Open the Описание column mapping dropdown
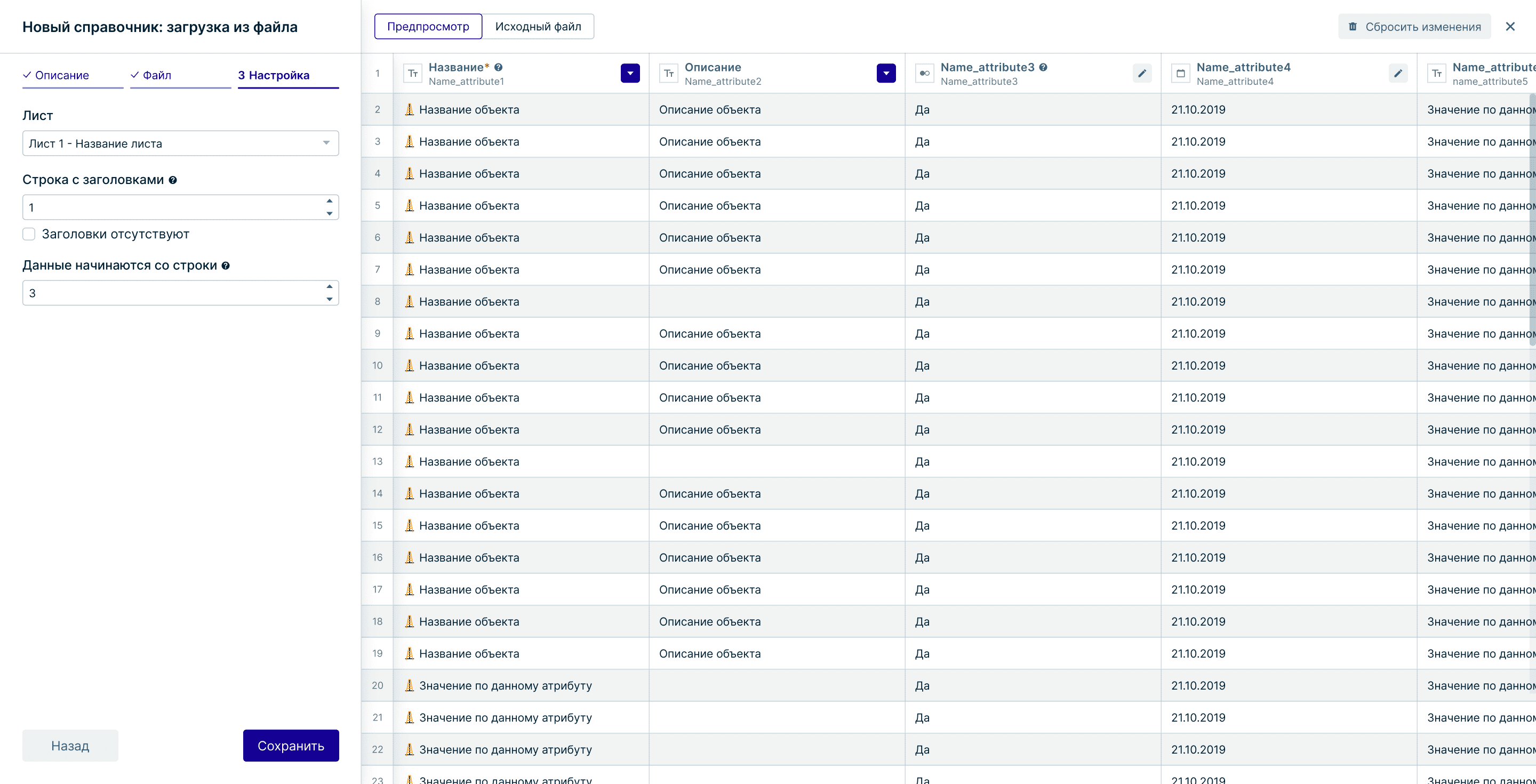The width and height of the screenshot is (1536, 784). pos(885,73)
